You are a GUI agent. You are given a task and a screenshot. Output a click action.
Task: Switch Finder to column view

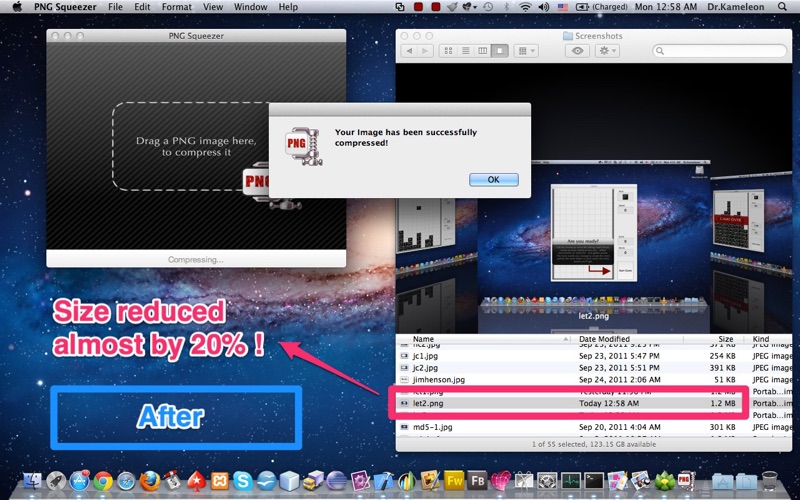[483, 51]
